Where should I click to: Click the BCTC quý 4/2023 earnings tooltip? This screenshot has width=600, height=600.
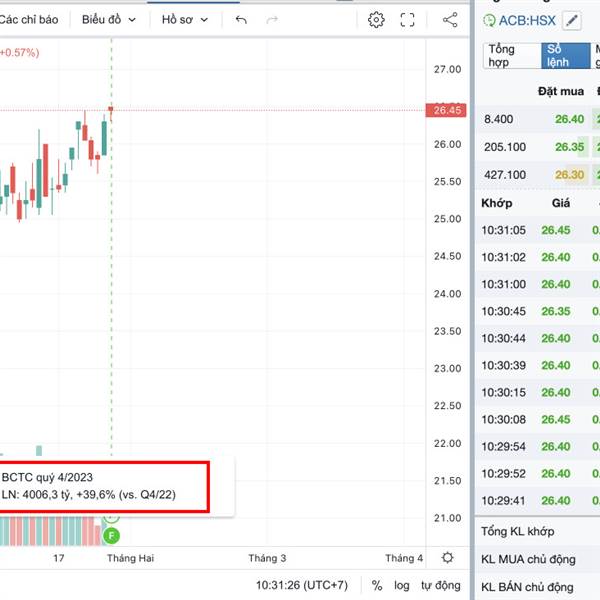coord(104,485)
